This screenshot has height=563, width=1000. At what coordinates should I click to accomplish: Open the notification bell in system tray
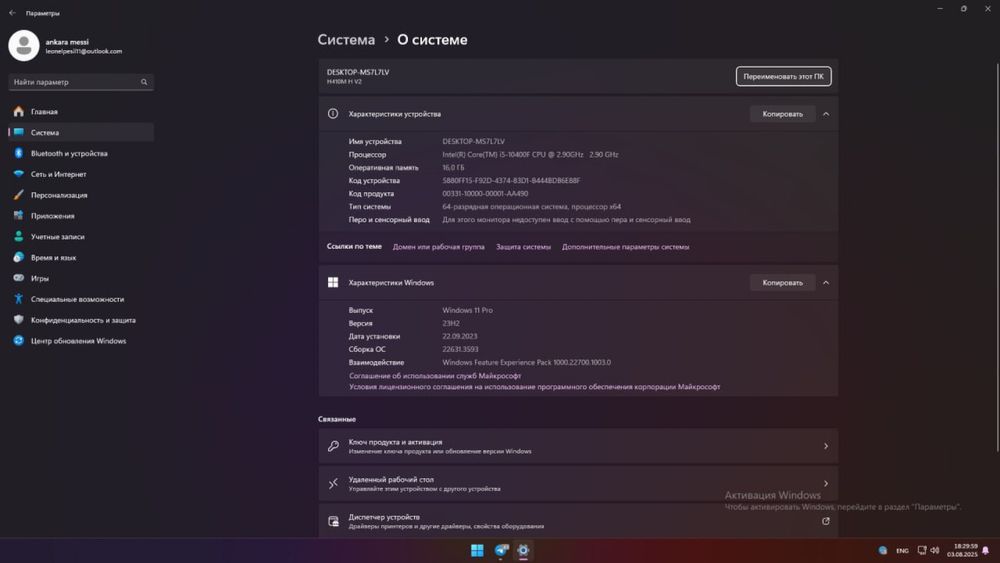point(985,550)
